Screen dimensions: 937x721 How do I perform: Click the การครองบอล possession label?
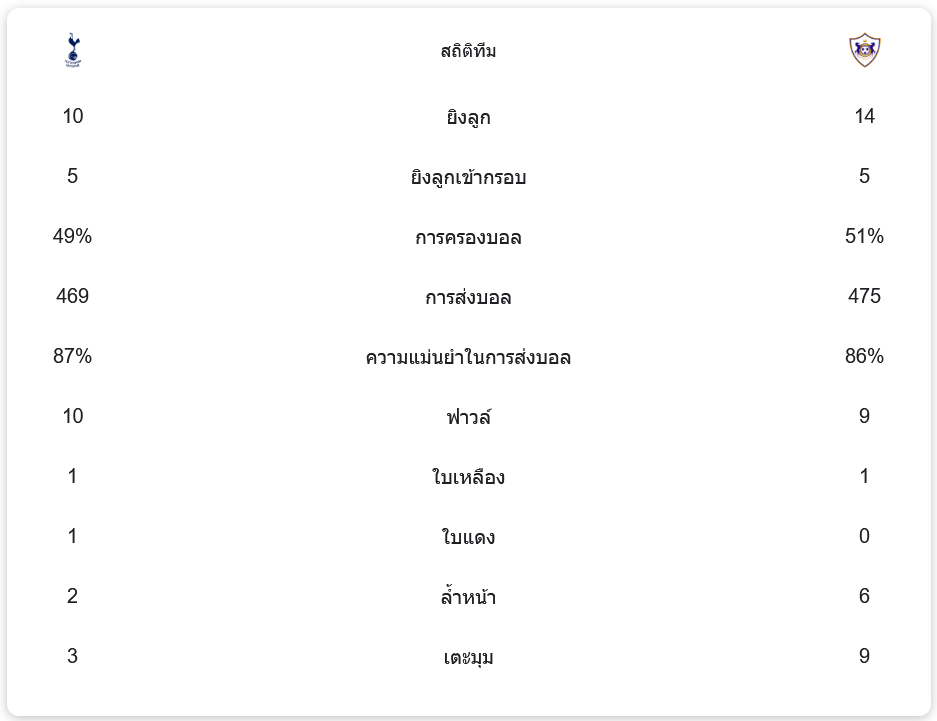468,237
